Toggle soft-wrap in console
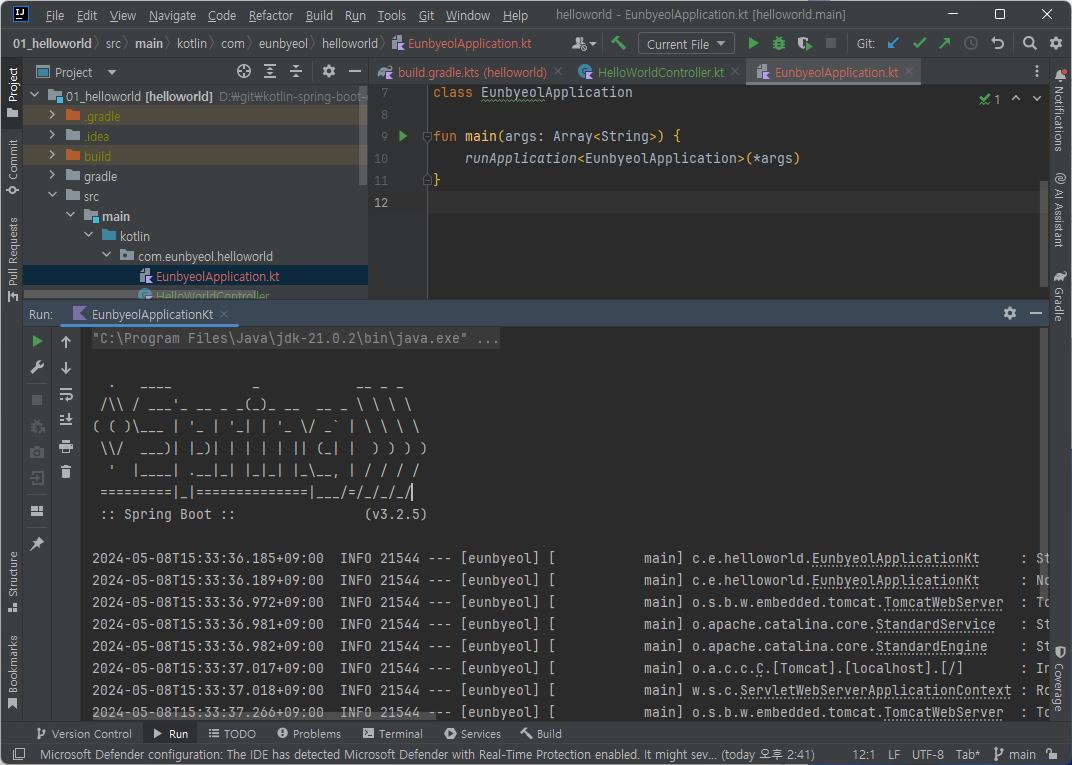Screen dimensions: 1072x765 click(66, 394)
